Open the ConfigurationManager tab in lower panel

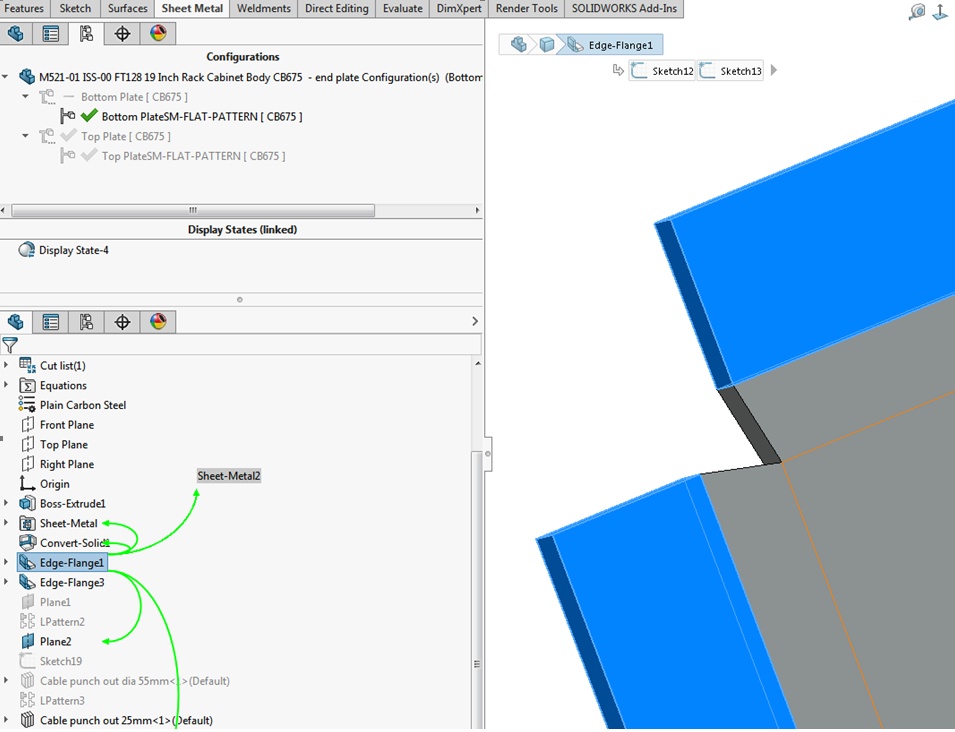coord(86,322)
